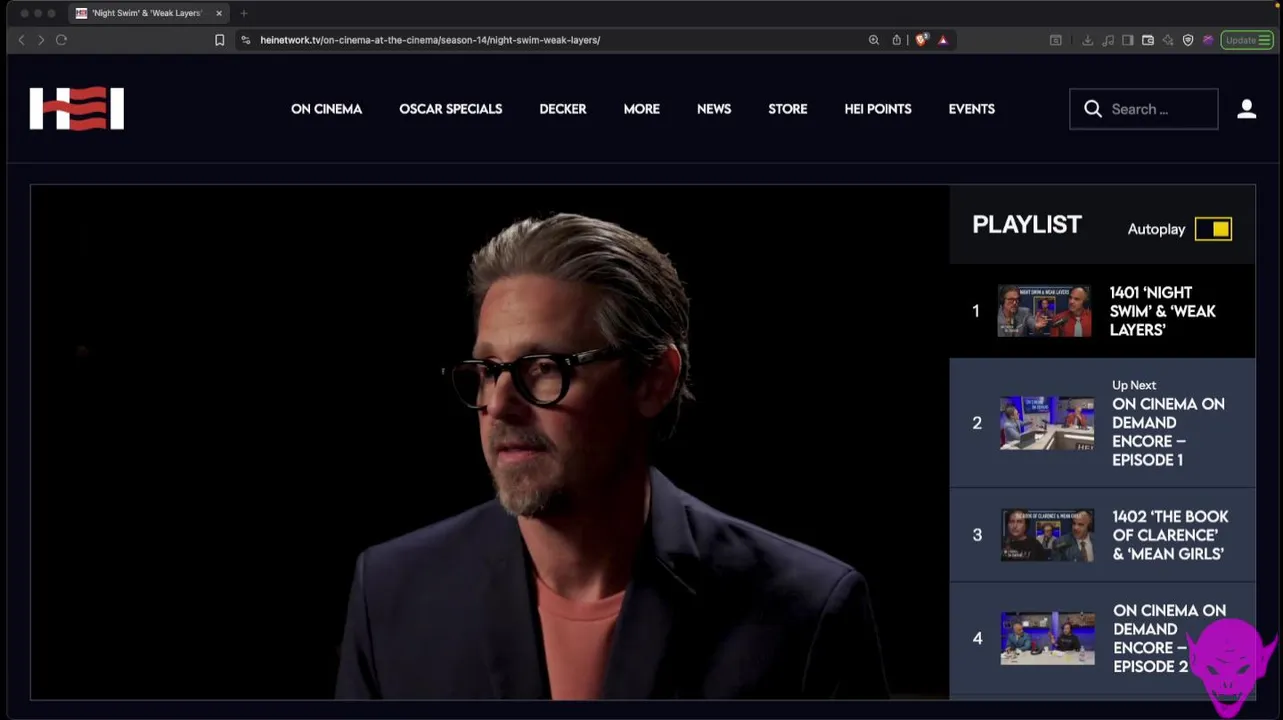Image resolution: width=1283 pixels, height=720 pixels.
Task: Open the EVENTS page
Action: coord(972,109)
